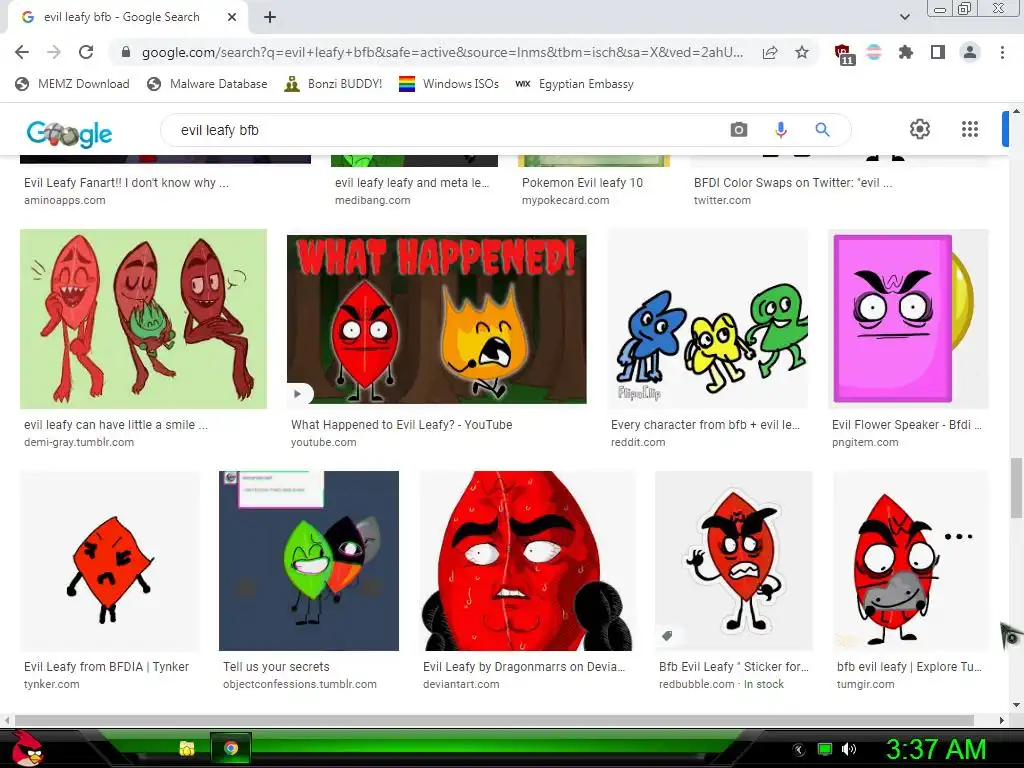The height and width of the screenshot is (768, 1024).
Task: Open 'Tell us your secrets' image
Action: coord(309,561)
